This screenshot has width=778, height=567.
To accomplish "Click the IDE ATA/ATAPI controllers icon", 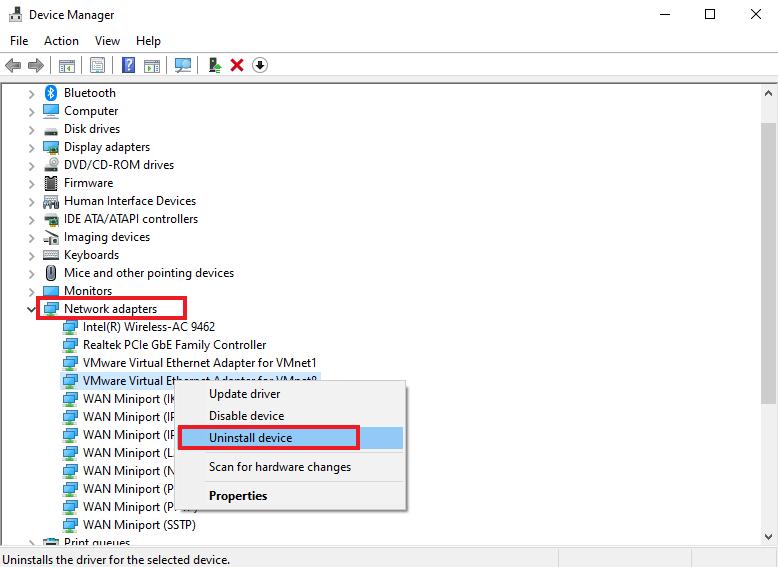I will tap(51, 219).
